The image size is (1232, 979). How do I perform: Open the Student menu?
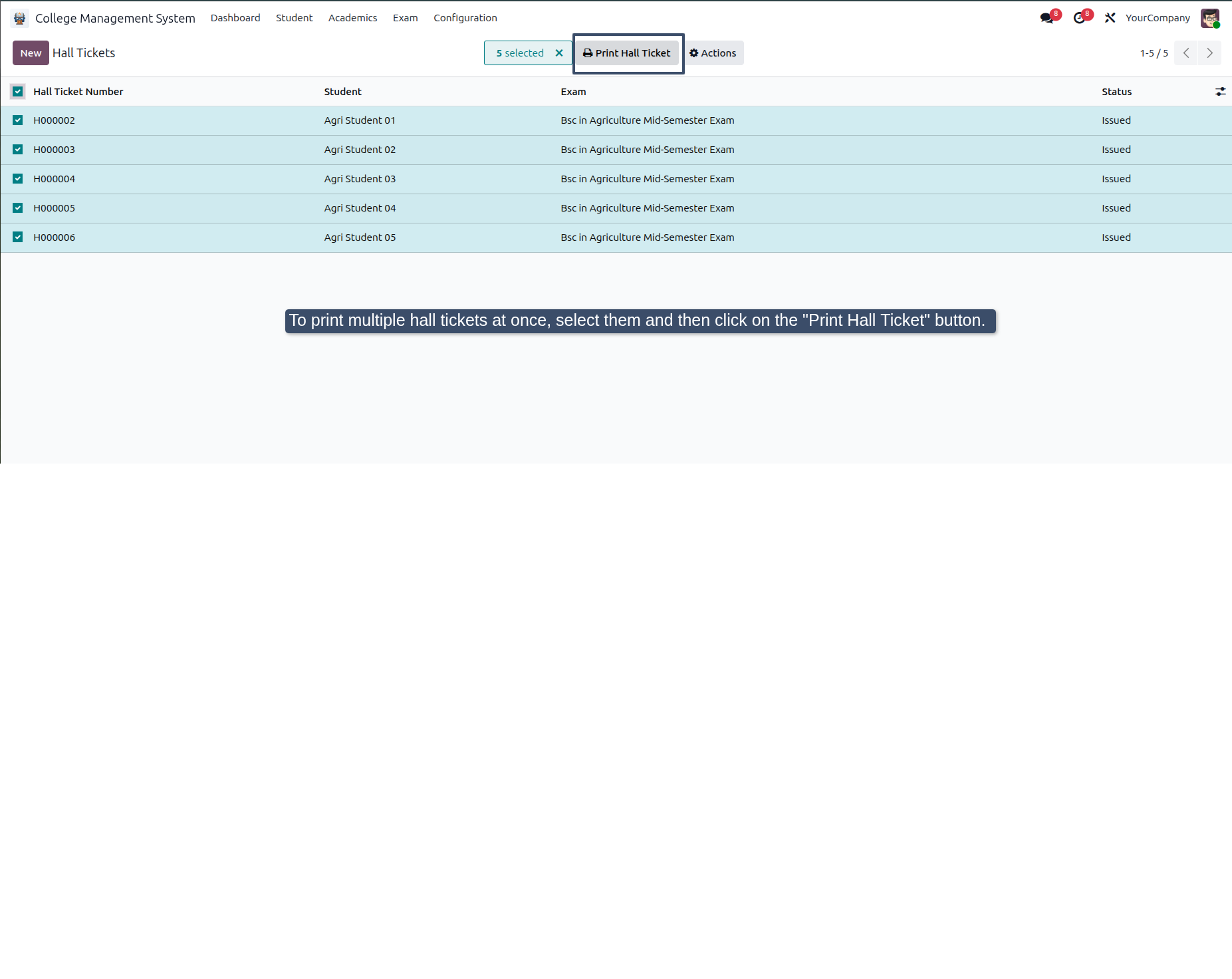coord(294,18)
